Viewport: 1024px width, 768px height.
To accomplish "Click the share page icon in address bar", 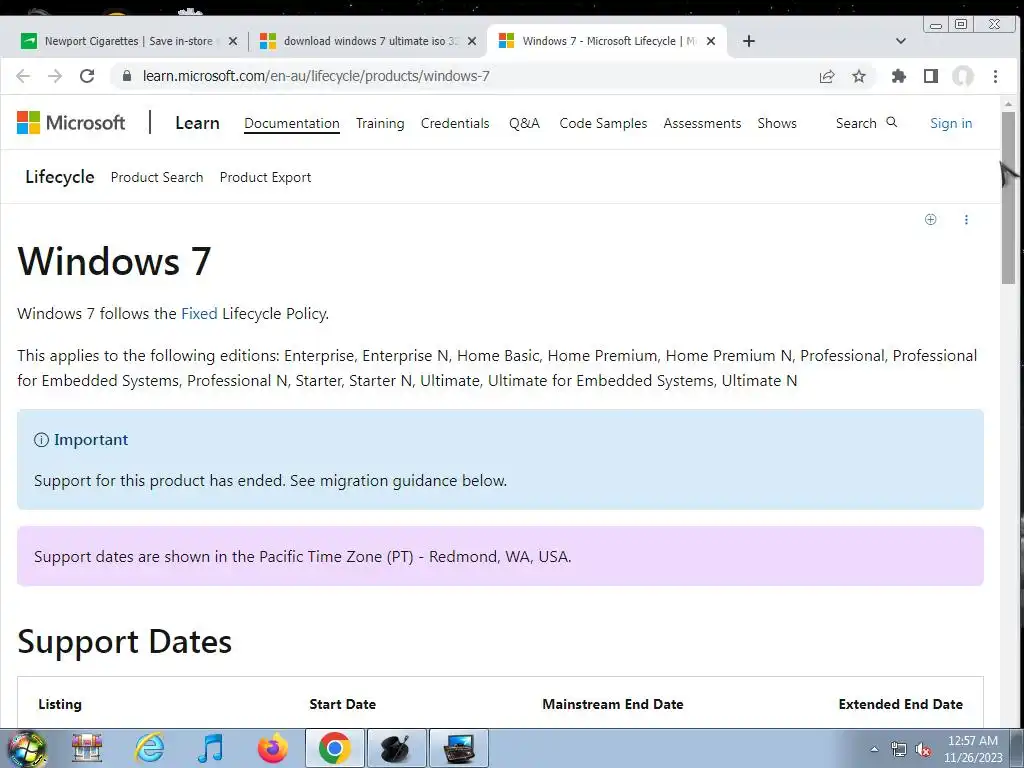I will (827, 76).
